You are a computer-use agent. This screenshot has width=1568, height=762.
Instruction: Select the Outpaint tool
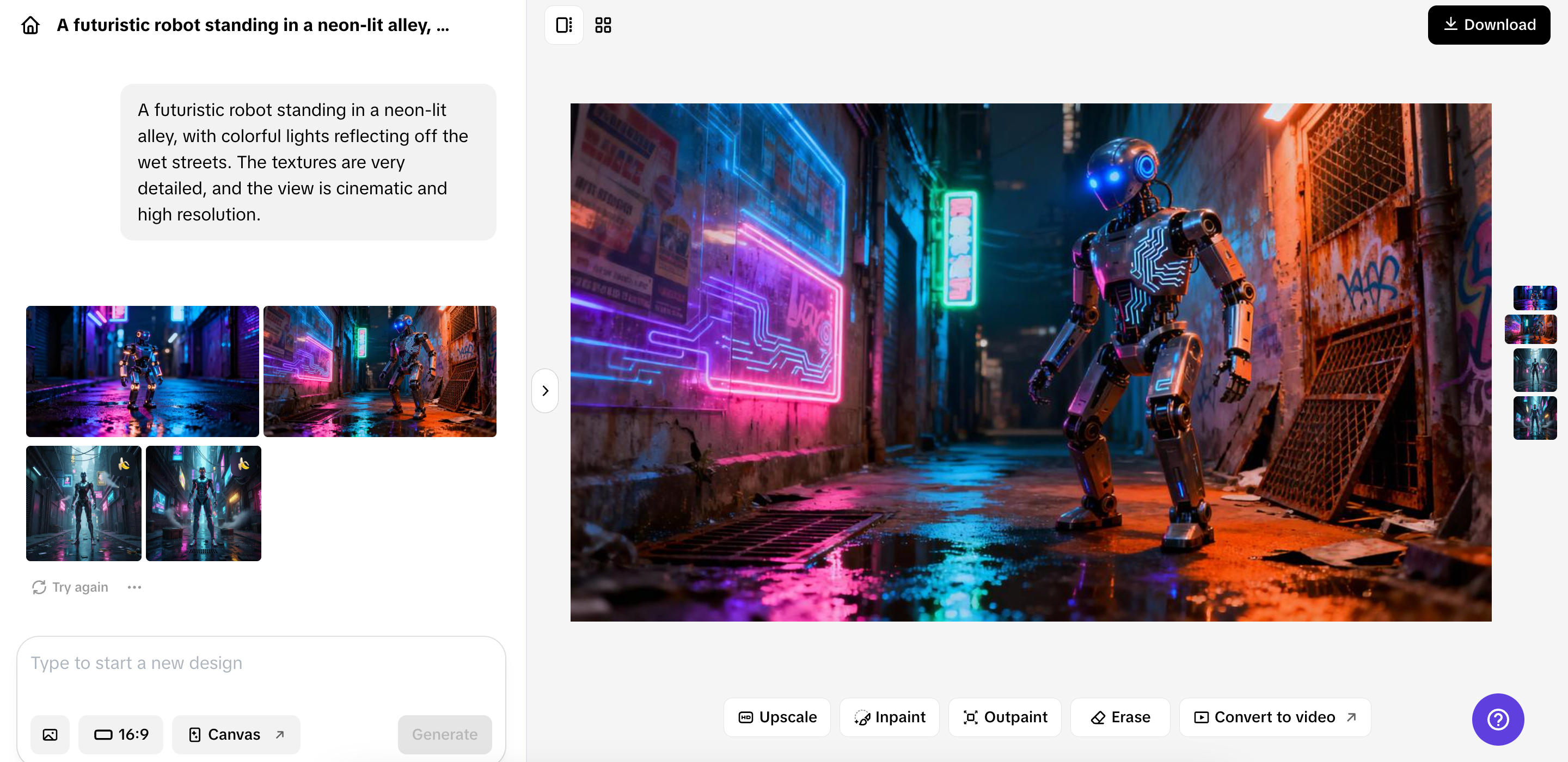point(1004,717)
